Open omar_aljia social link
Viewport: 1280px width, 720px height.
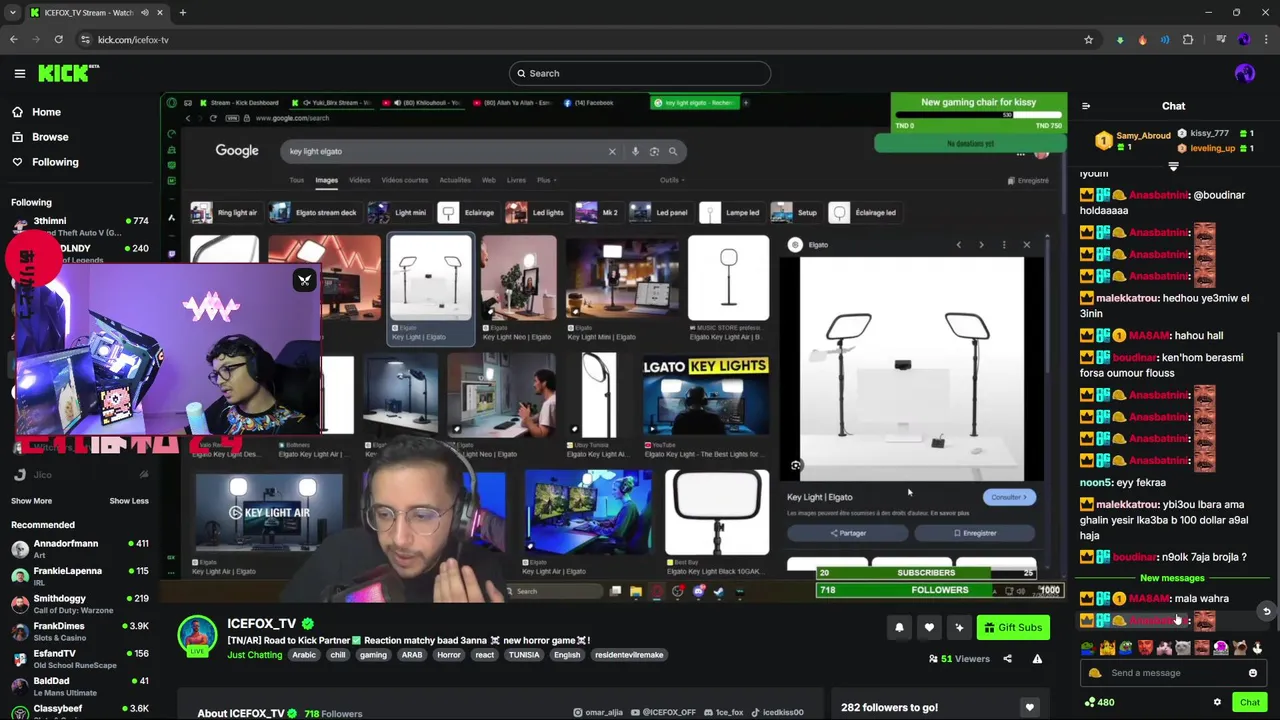(x=598, y=713)
